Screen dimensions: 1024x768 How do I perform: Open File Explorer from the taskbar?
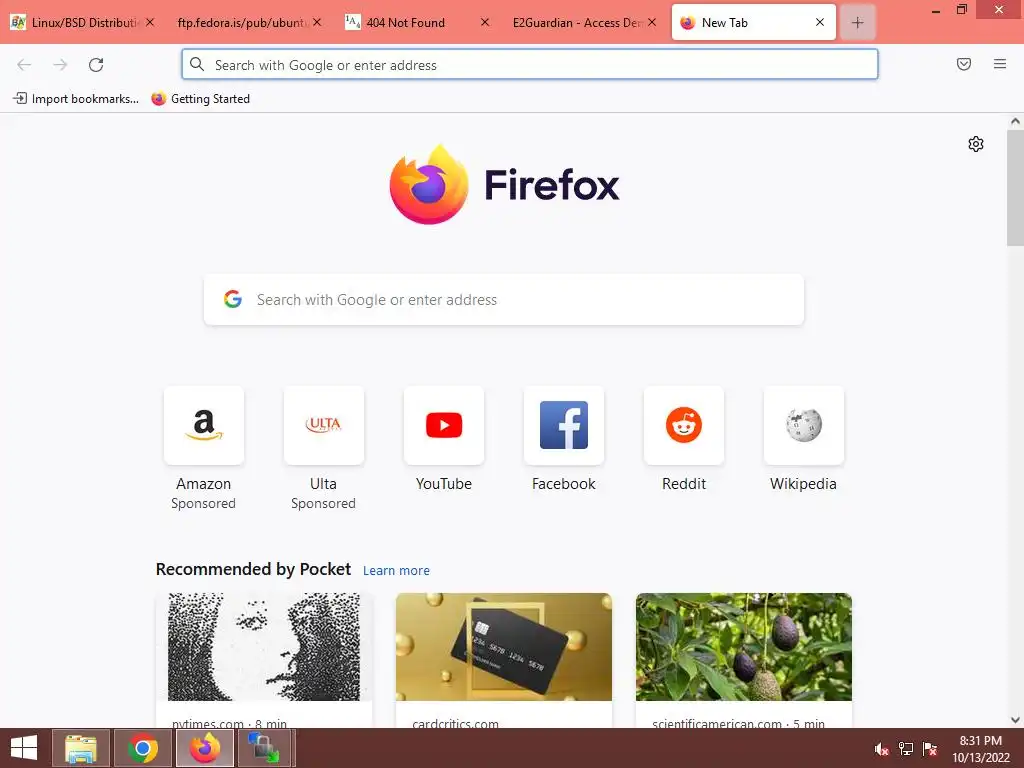(81, 748)
